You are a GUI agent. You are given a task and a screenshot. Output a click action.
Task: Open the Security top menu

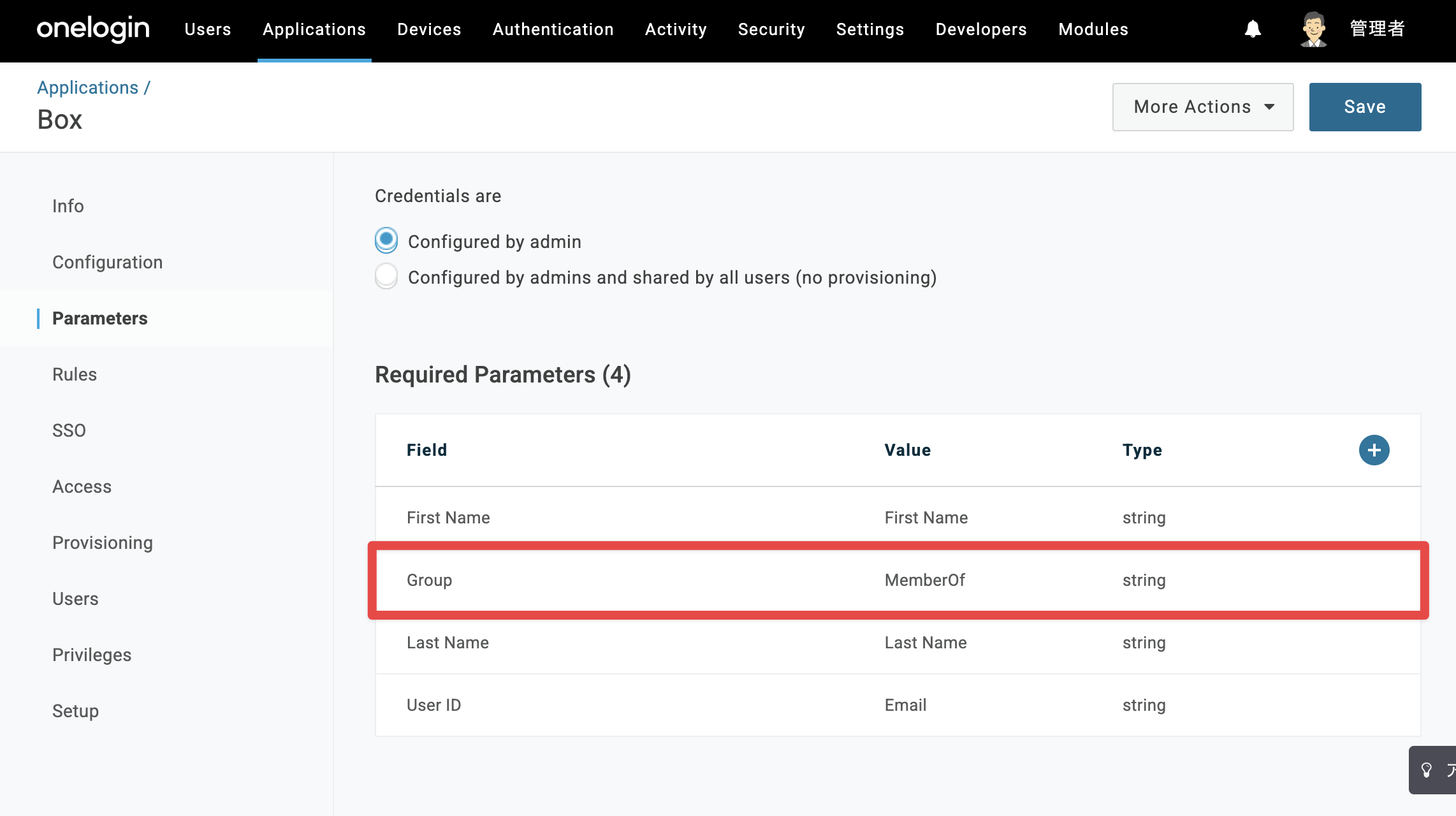tap(771, 29)
